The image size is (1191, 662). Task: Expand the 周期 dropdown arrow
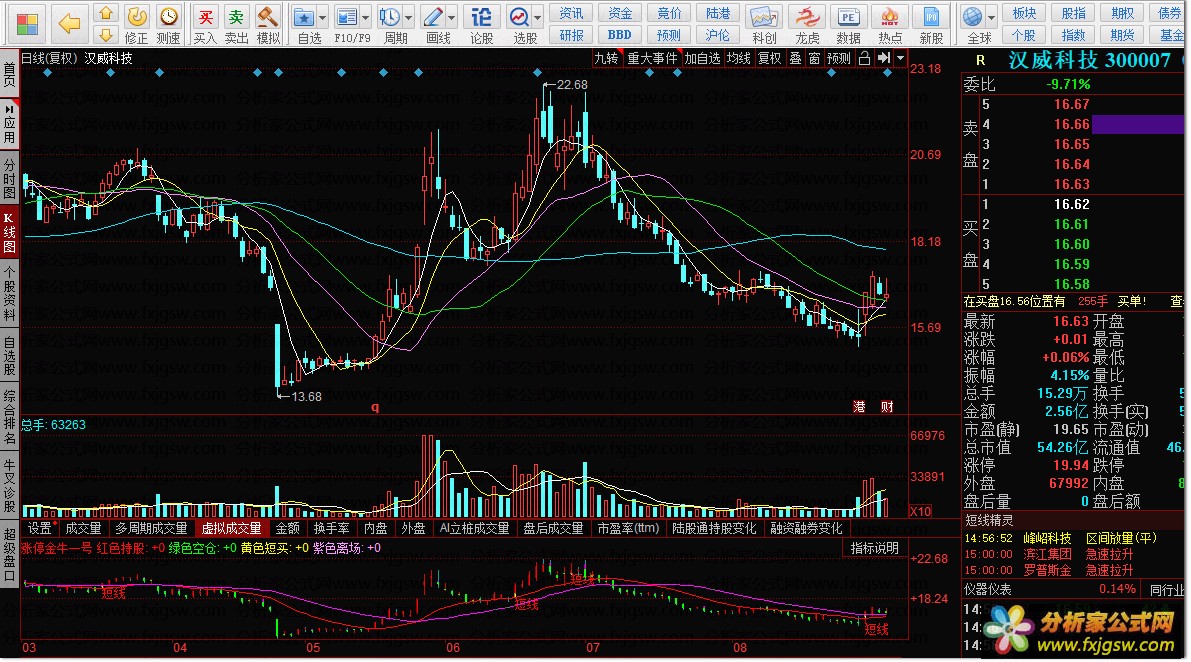(x=409, y=17)
